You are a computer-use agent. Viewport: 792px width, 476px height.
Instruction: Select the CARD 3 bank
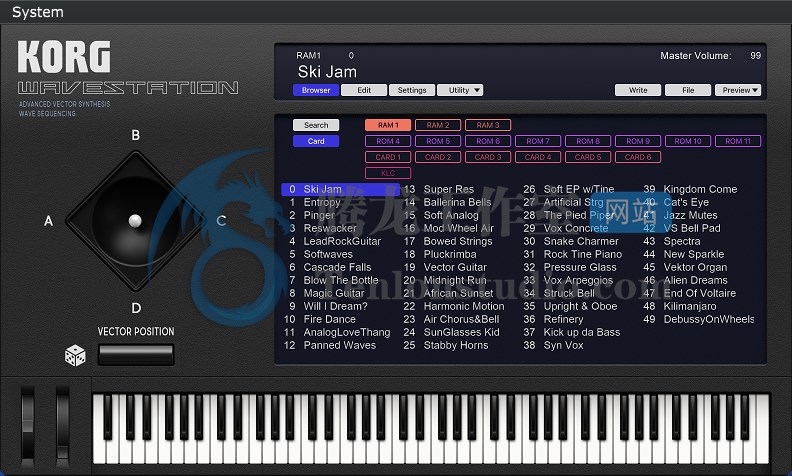(x=488, y=157)
